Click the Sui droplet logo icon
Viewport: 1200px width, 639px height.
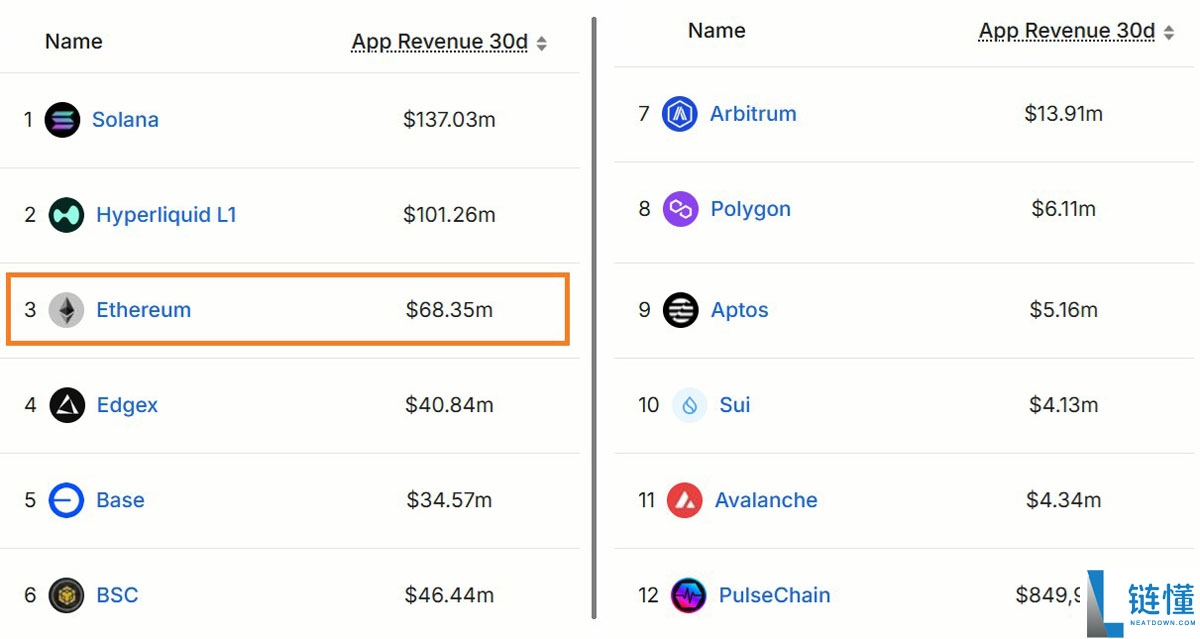pos(689,405)
